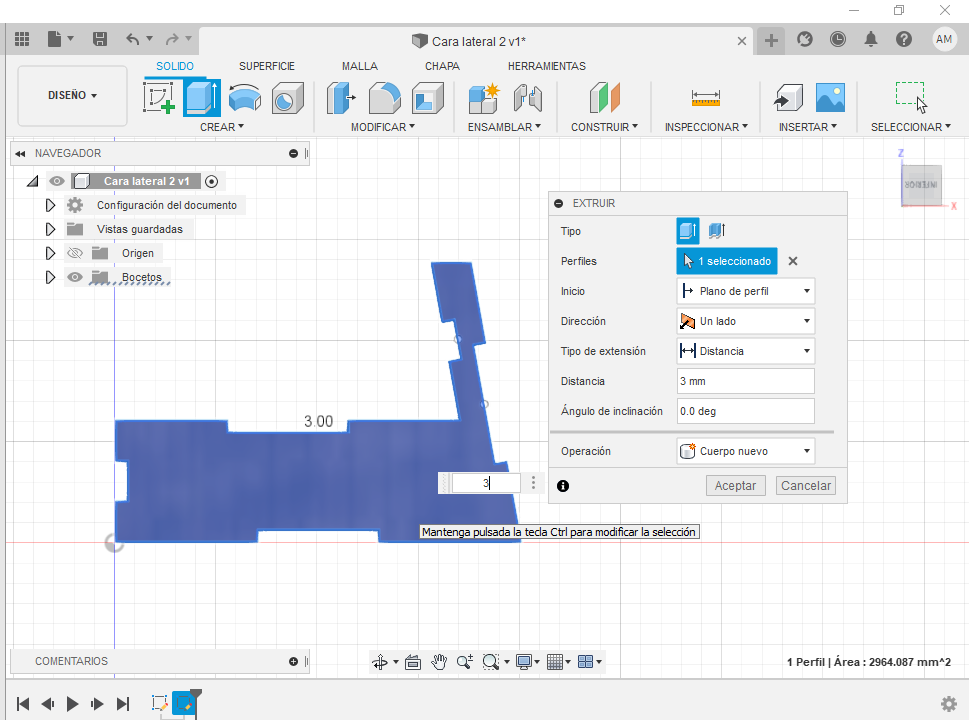Hide the Bocetos folder
Screen dimensions: 969x720
(x=75, y=277)
